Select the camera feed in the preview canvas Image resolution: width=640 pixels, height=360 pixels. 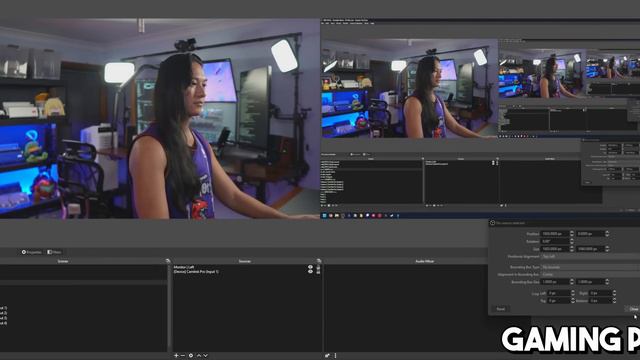pos(160,118)
